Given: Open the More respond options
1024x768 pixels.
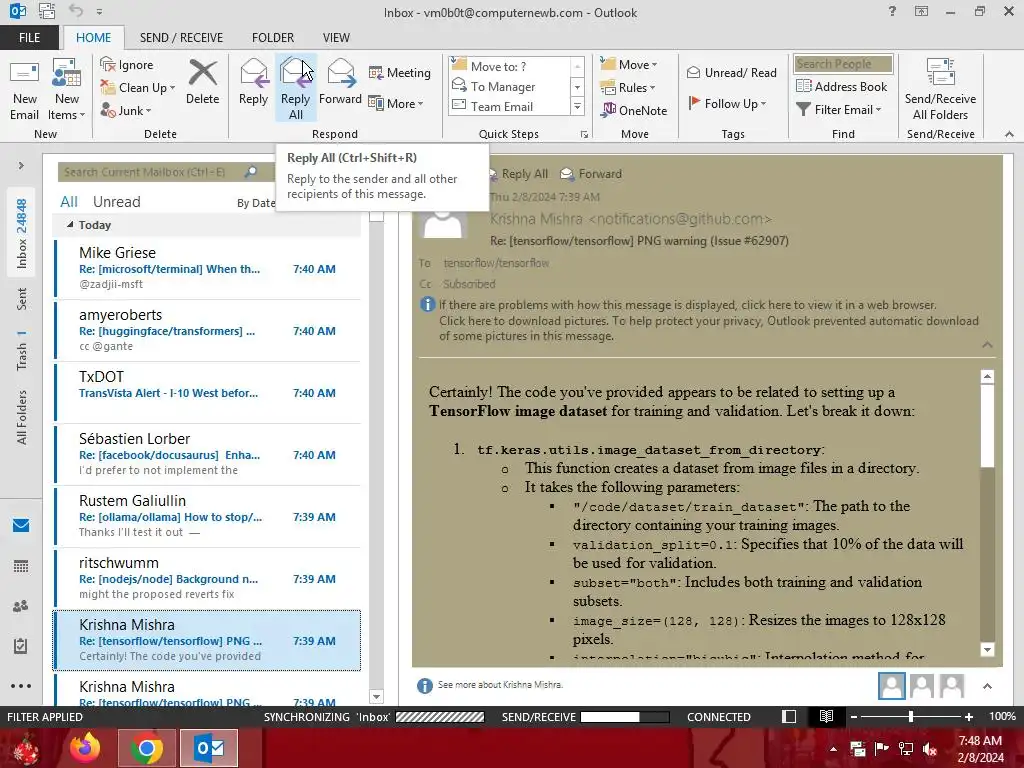Looking at the screenshot, I should click(x=396, y=103).
